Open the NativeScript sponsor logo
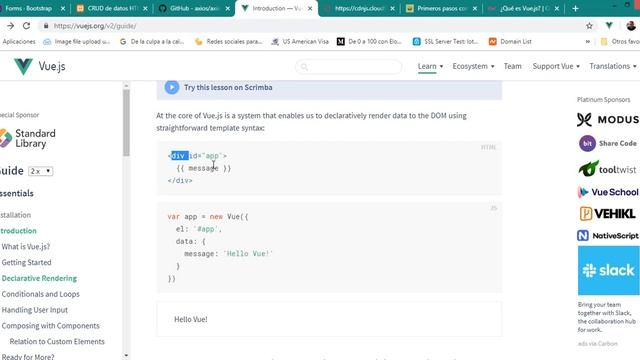This screenshot has height=360, width=640. click(x=608, y=236)
